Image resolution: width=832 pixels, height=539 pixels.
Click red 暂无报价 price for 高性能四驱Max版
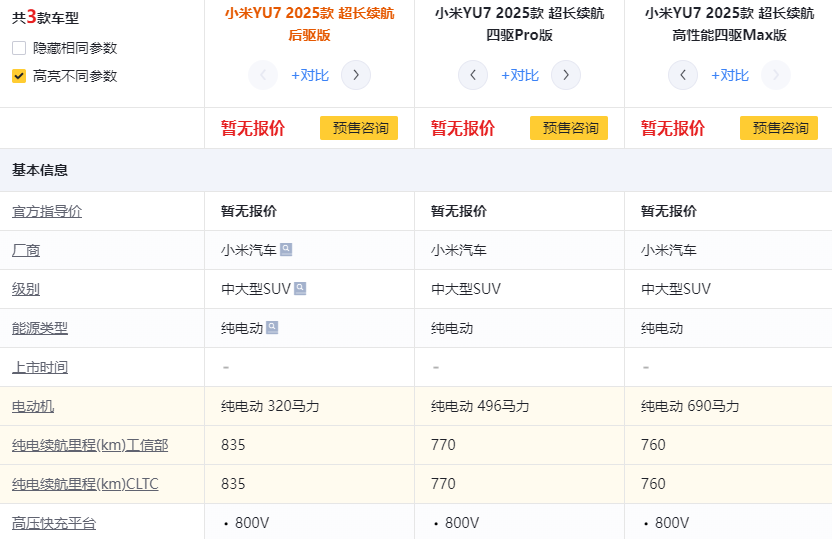click(x=673, y=128)
